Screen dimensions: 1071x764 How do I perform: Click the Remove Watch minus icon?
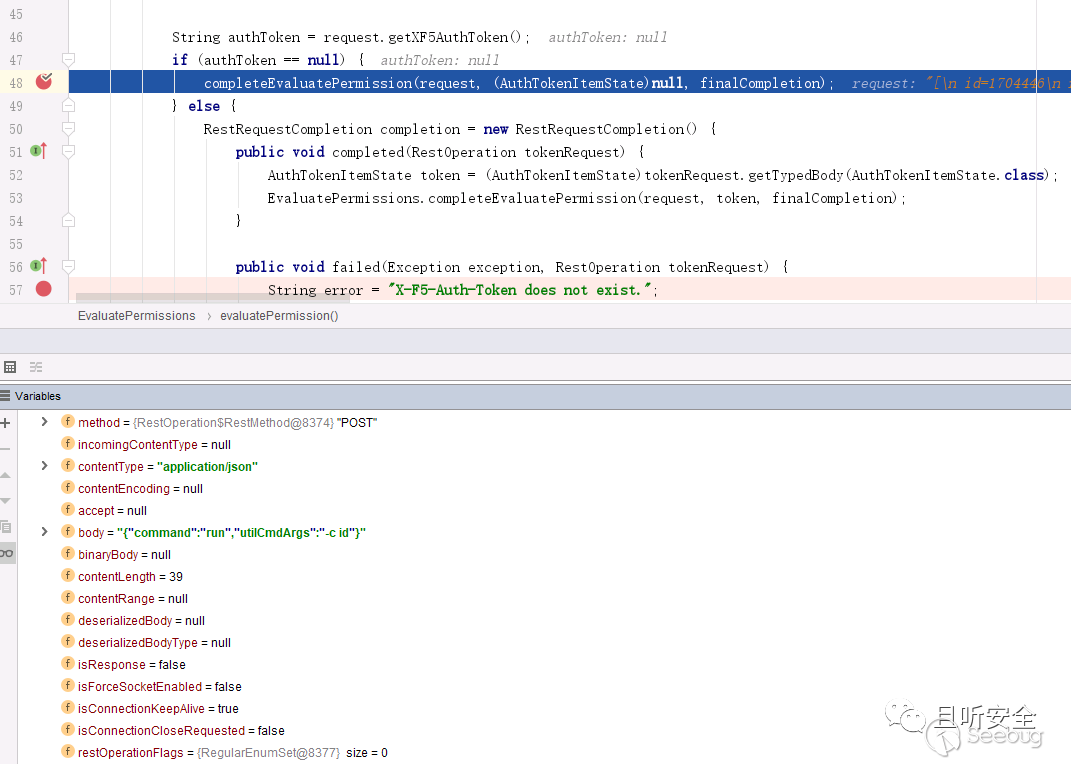pos(6,449)
